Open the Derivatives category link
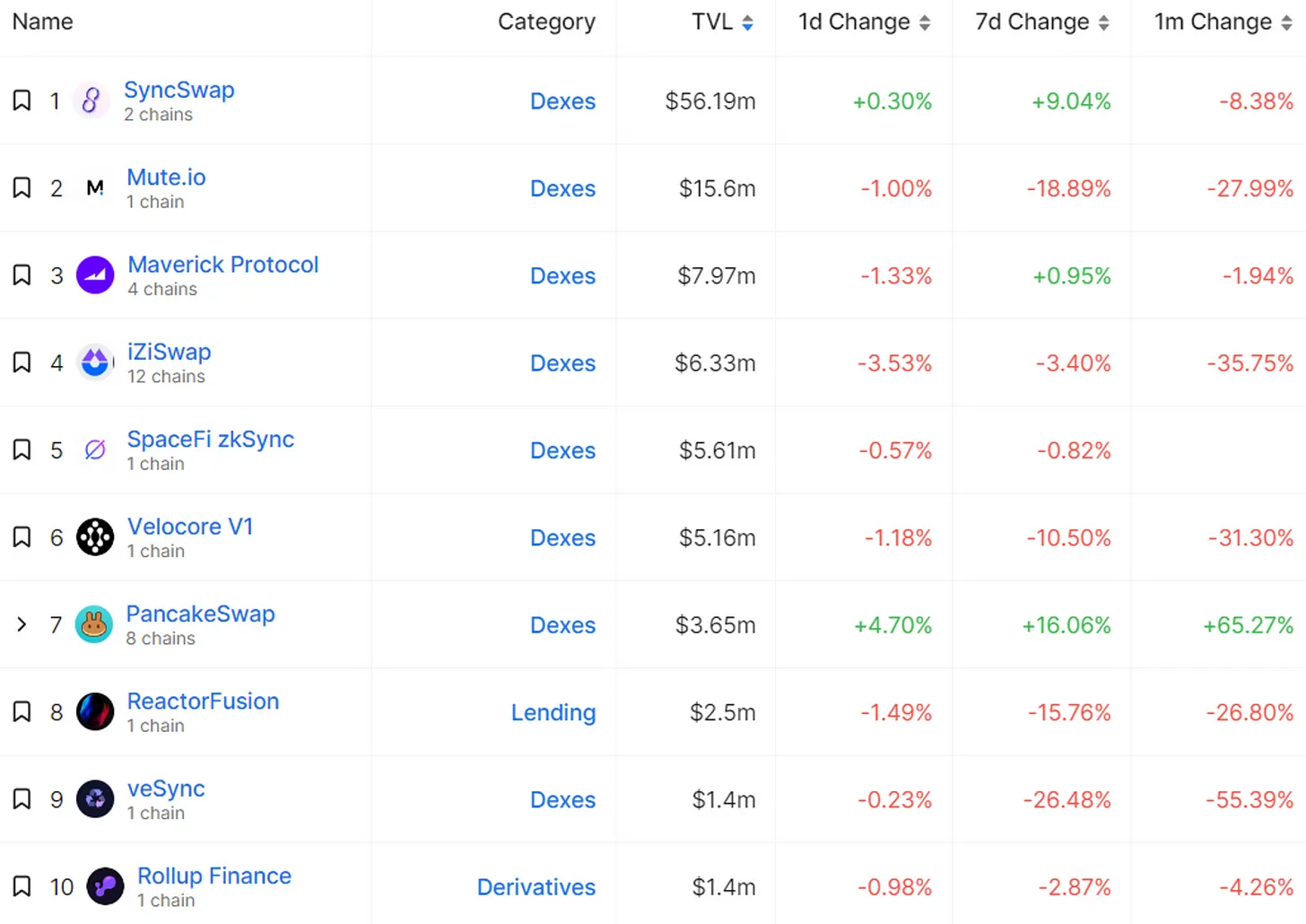1306x924 pixels. (535, 887)
